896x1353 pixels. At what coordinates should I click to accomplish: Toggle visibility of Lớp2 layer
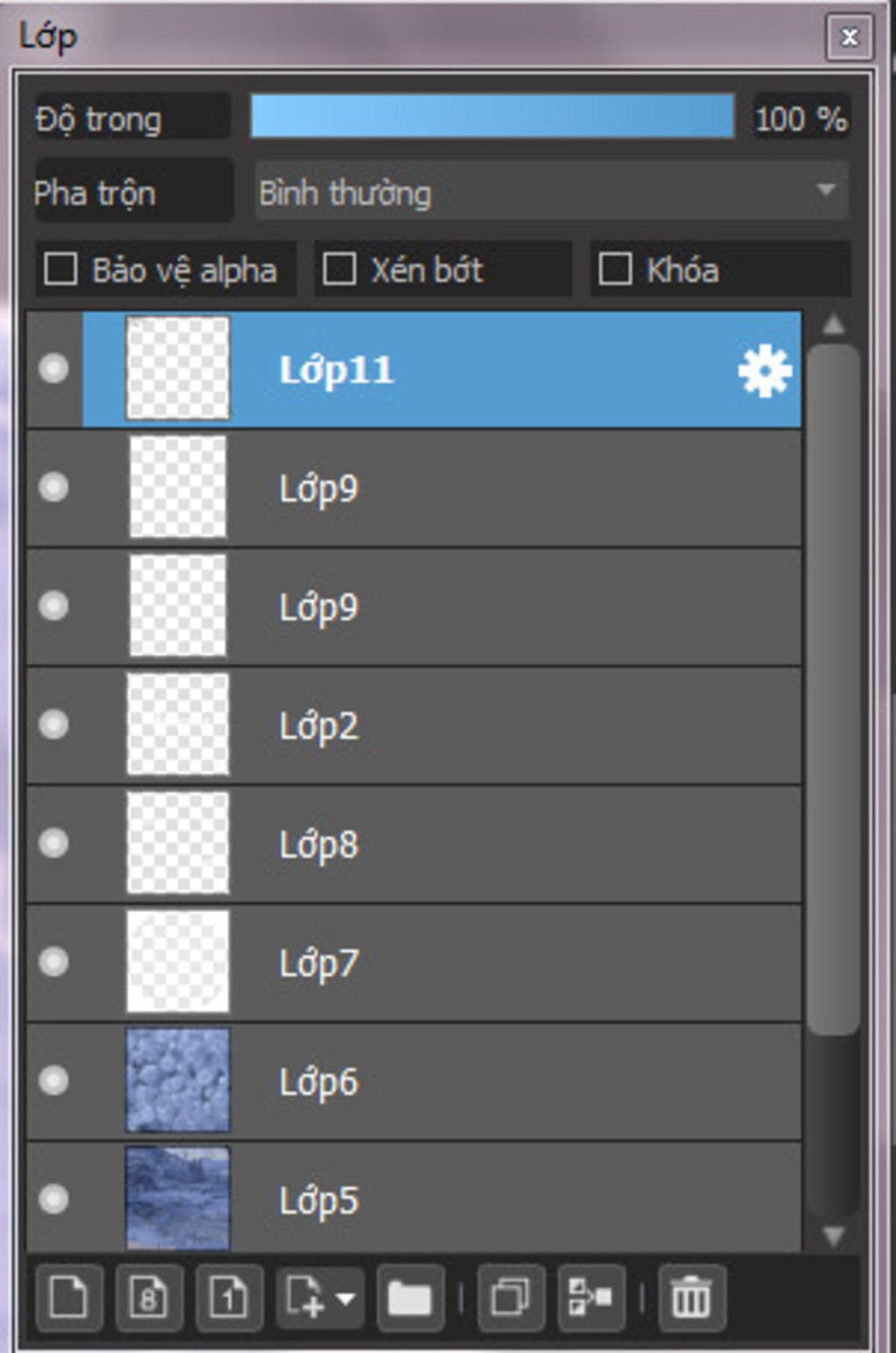tap(53, 725)
